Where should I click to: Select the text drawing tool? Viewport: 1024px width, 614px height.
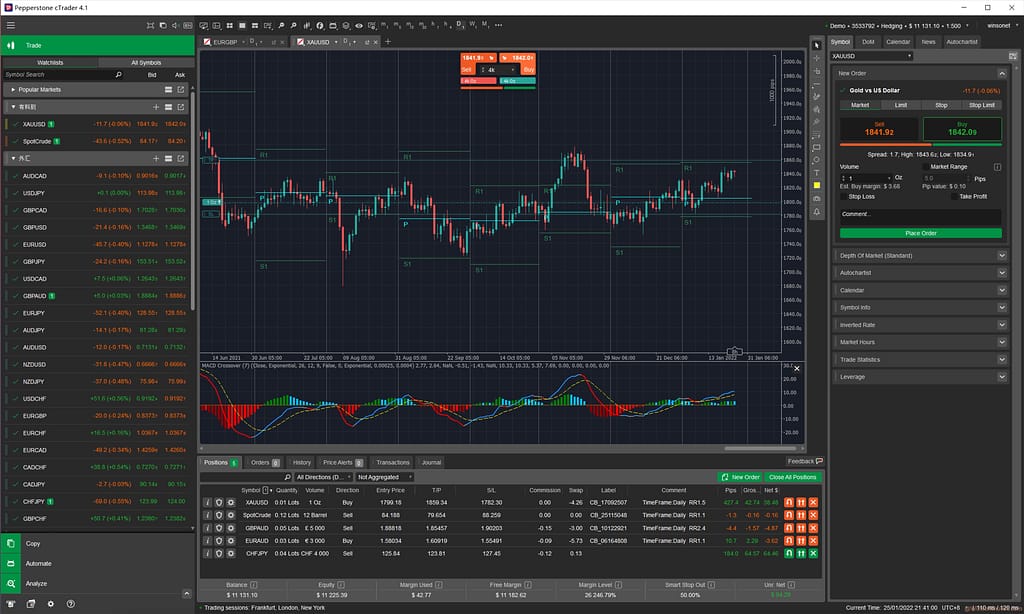pyautogui.click(x=817, y=173)
